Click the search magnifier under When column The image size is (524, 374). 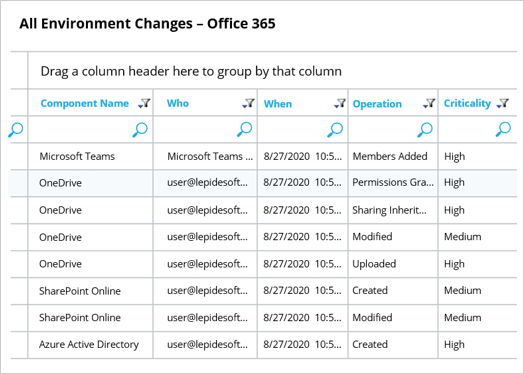(335, 130)
